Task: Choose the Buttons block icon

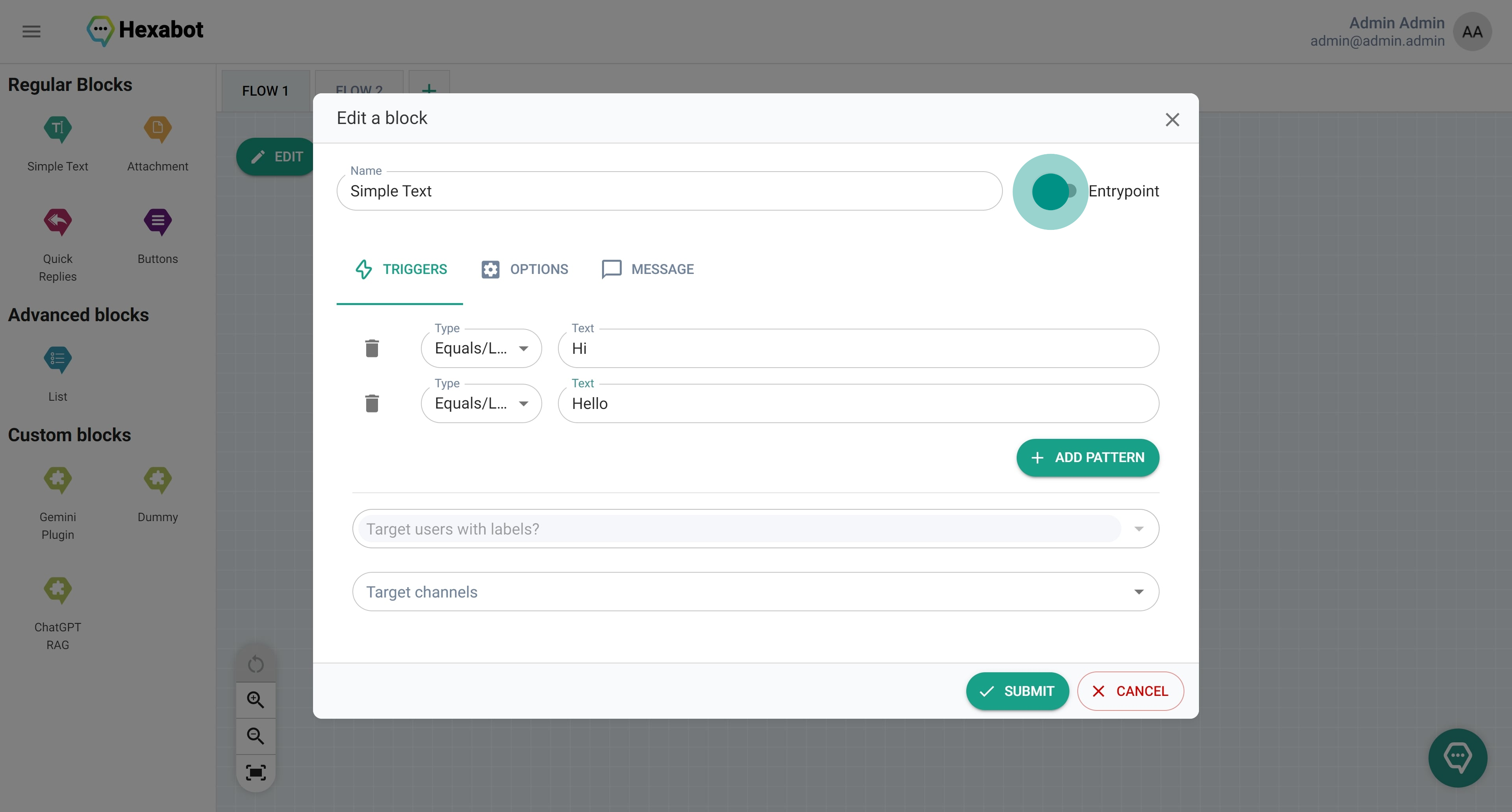Action: 157,222
